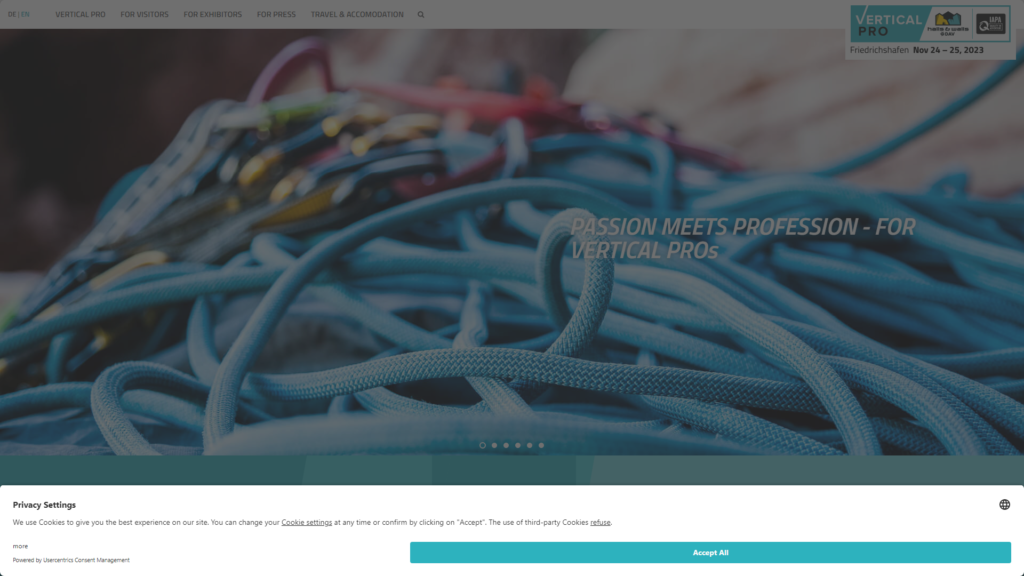Open the globe language selector icon
1024x576 pixels.
(1004, 505)
